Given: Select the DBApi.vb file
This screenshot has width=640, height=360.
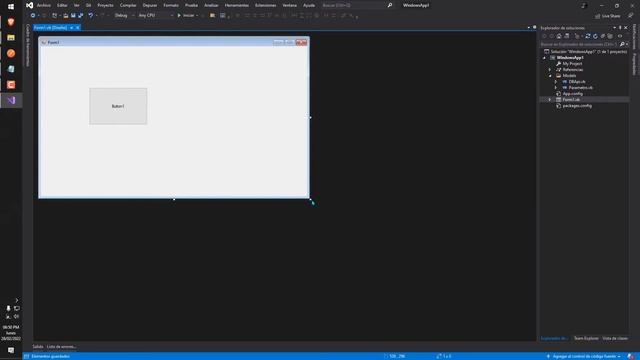Looking at the screenshot, I should point(577,82).
